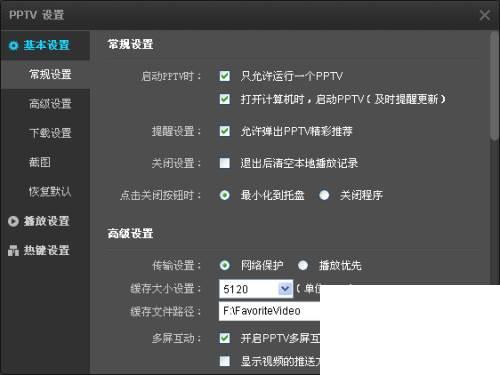Click the 缓存大小设置 label
The height and width of the screenshot is (375, 500).
pos(166,289)
